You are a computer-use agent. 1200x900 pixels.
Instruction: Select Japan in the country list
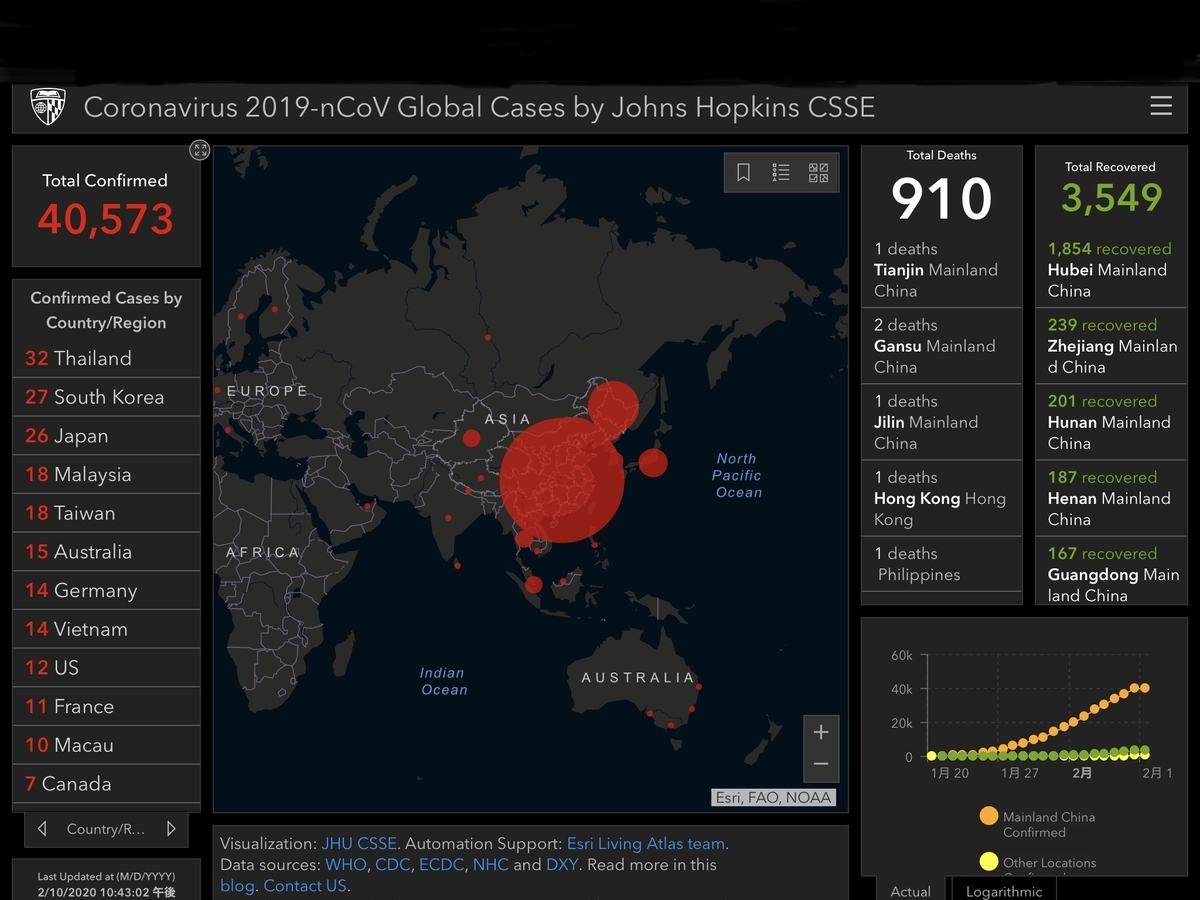(106, 436)
